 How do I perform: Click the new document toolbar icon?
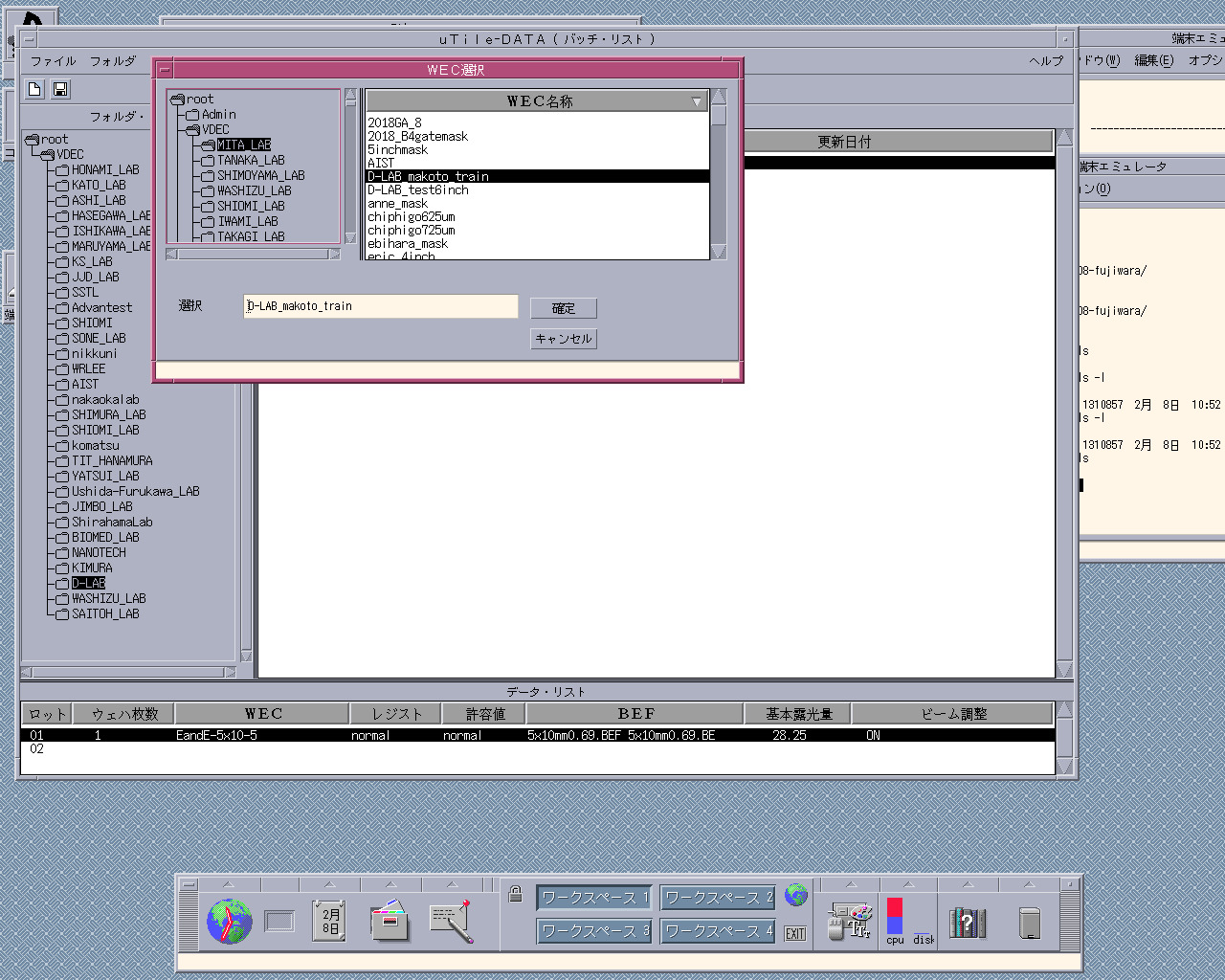pos(34,89)
